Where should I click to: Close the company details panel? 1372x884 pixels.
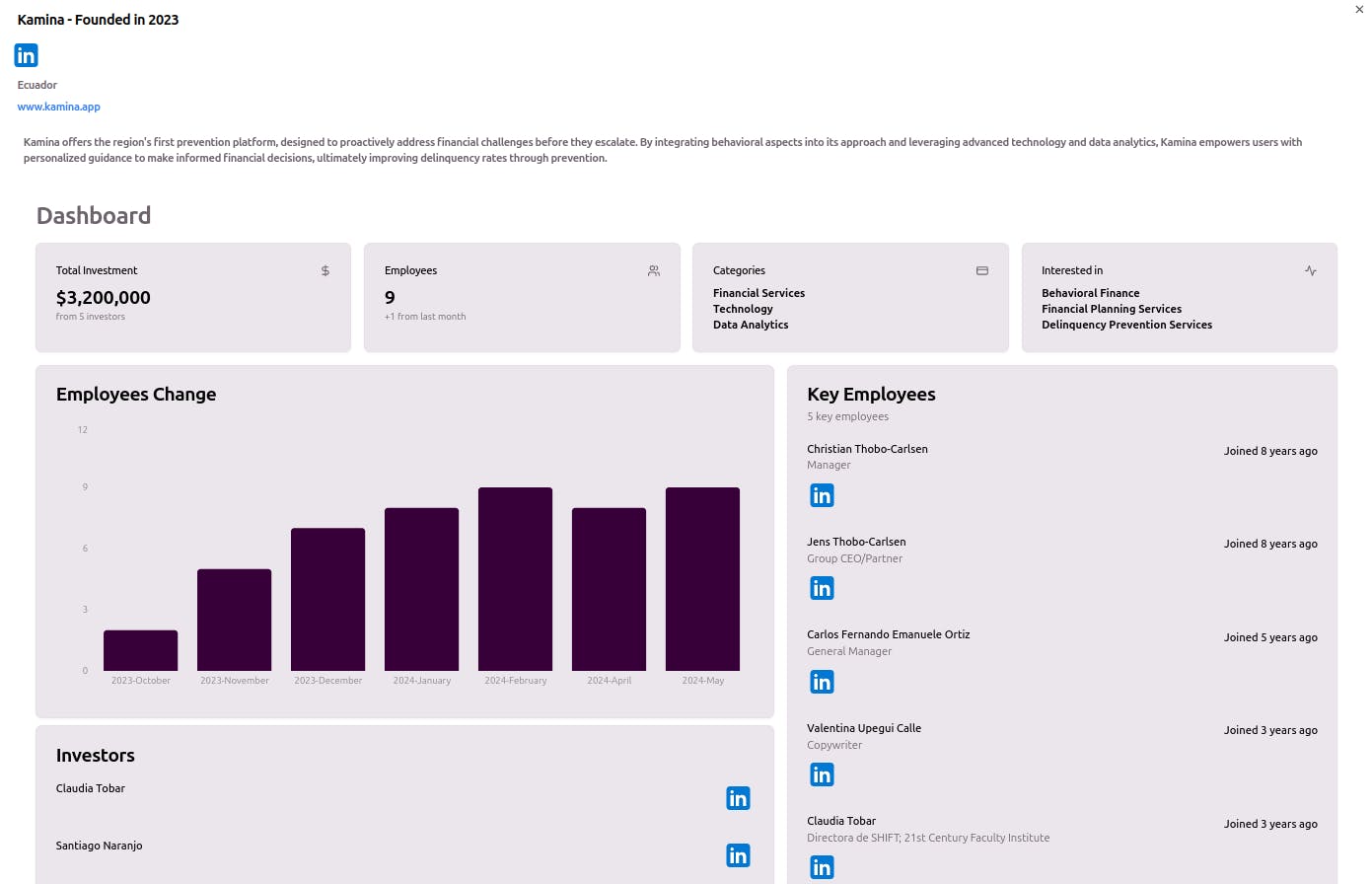[x=1359, y=9]
